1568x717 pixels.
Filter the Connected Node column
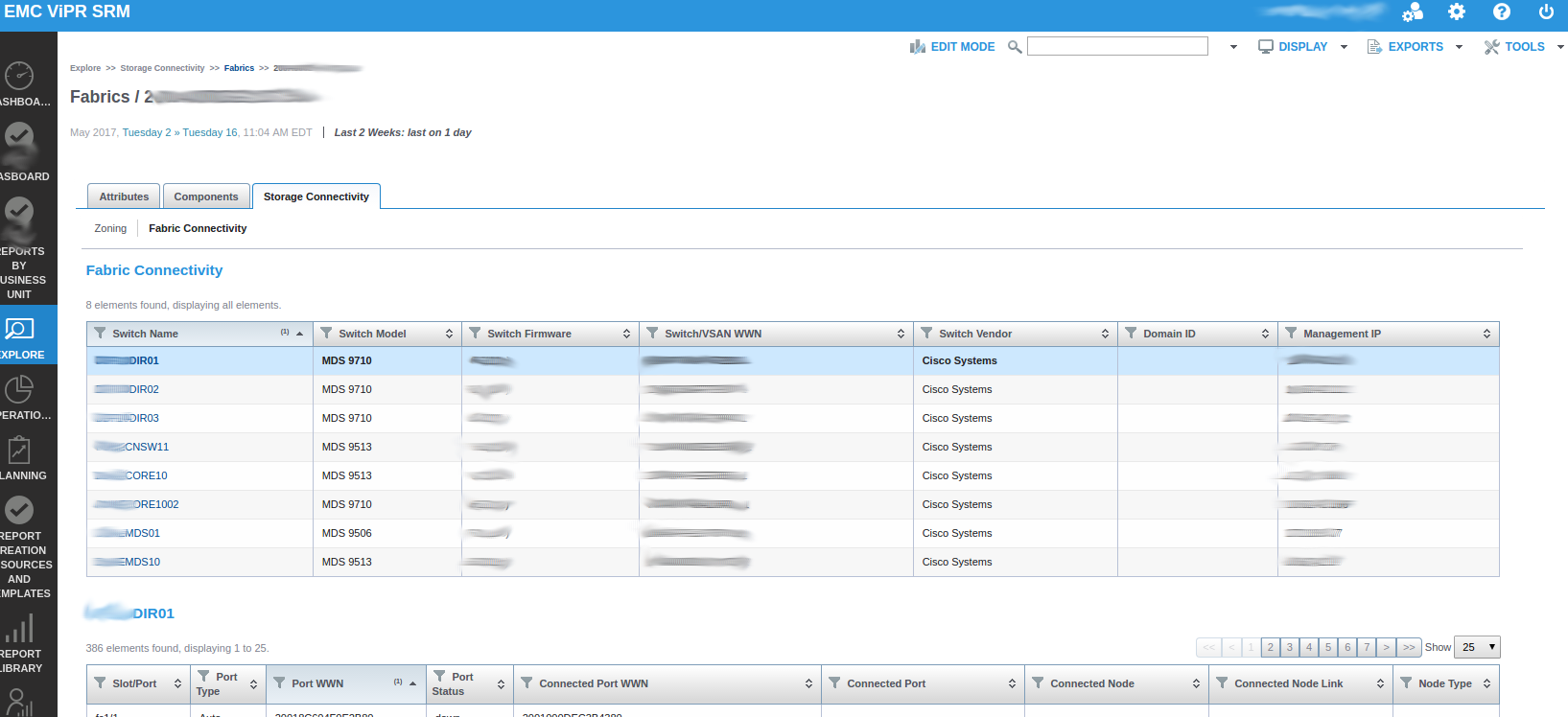pos(1038,682)
